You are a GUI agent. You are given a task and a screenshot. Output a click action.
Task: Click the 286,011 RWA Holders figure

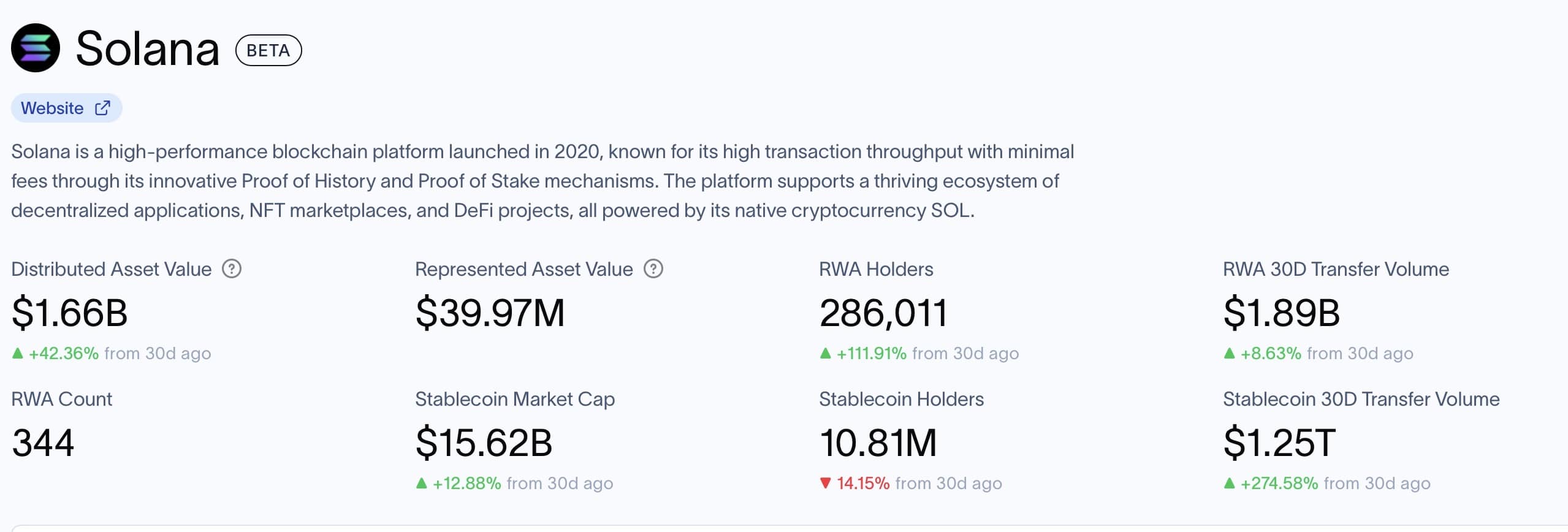tap(883, 313)
